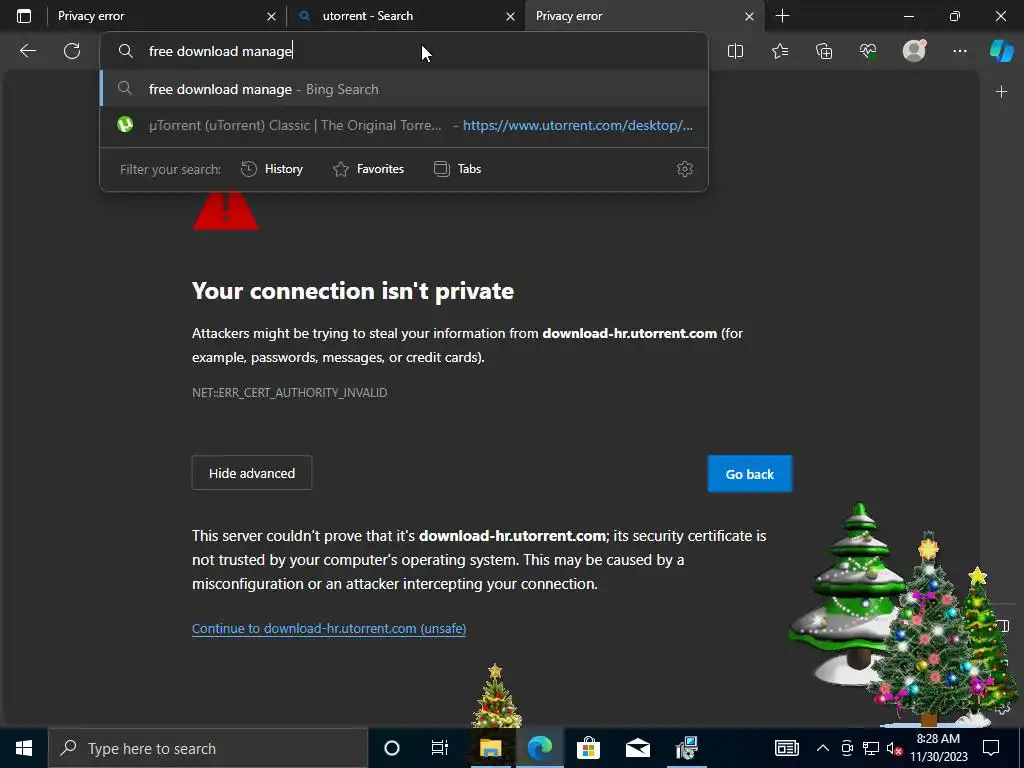Close the first Privacy error tab

click(271, 16)
